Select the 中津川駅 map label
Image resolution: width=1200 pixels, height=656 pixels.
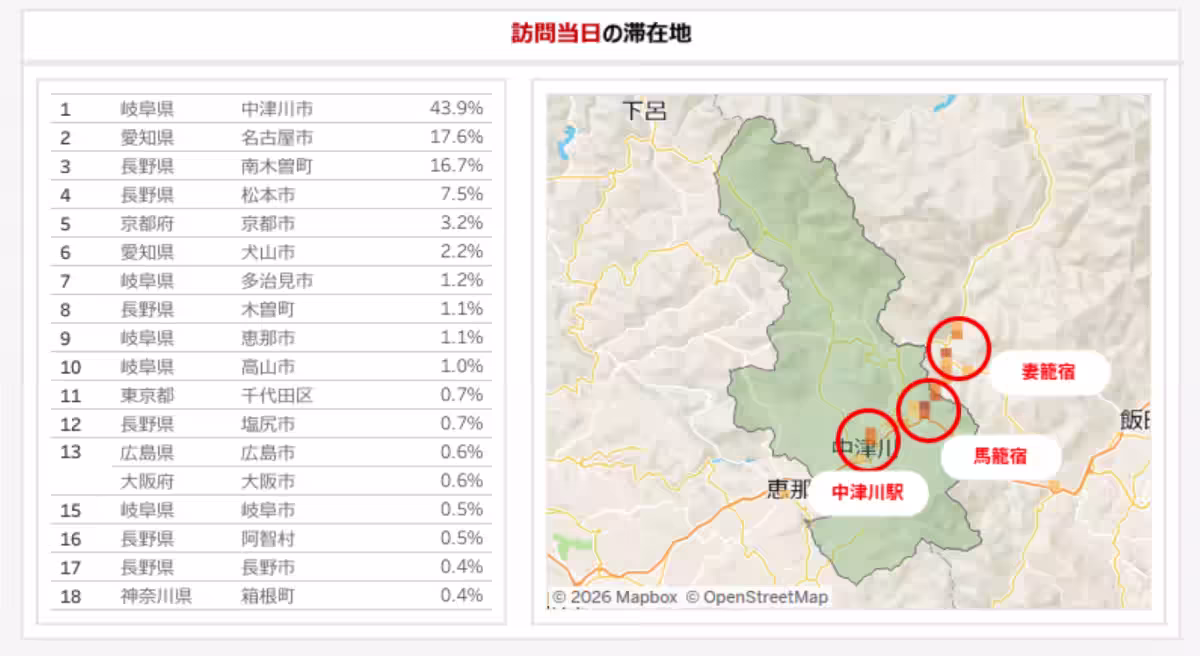click(868, 493)
